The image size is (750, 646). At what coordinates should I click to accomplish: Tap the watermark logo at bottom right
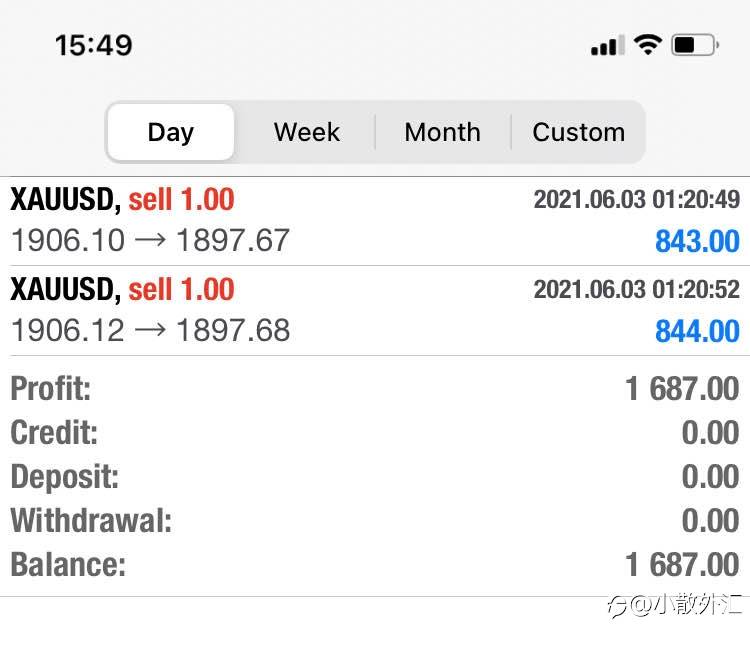click(676, 605)
